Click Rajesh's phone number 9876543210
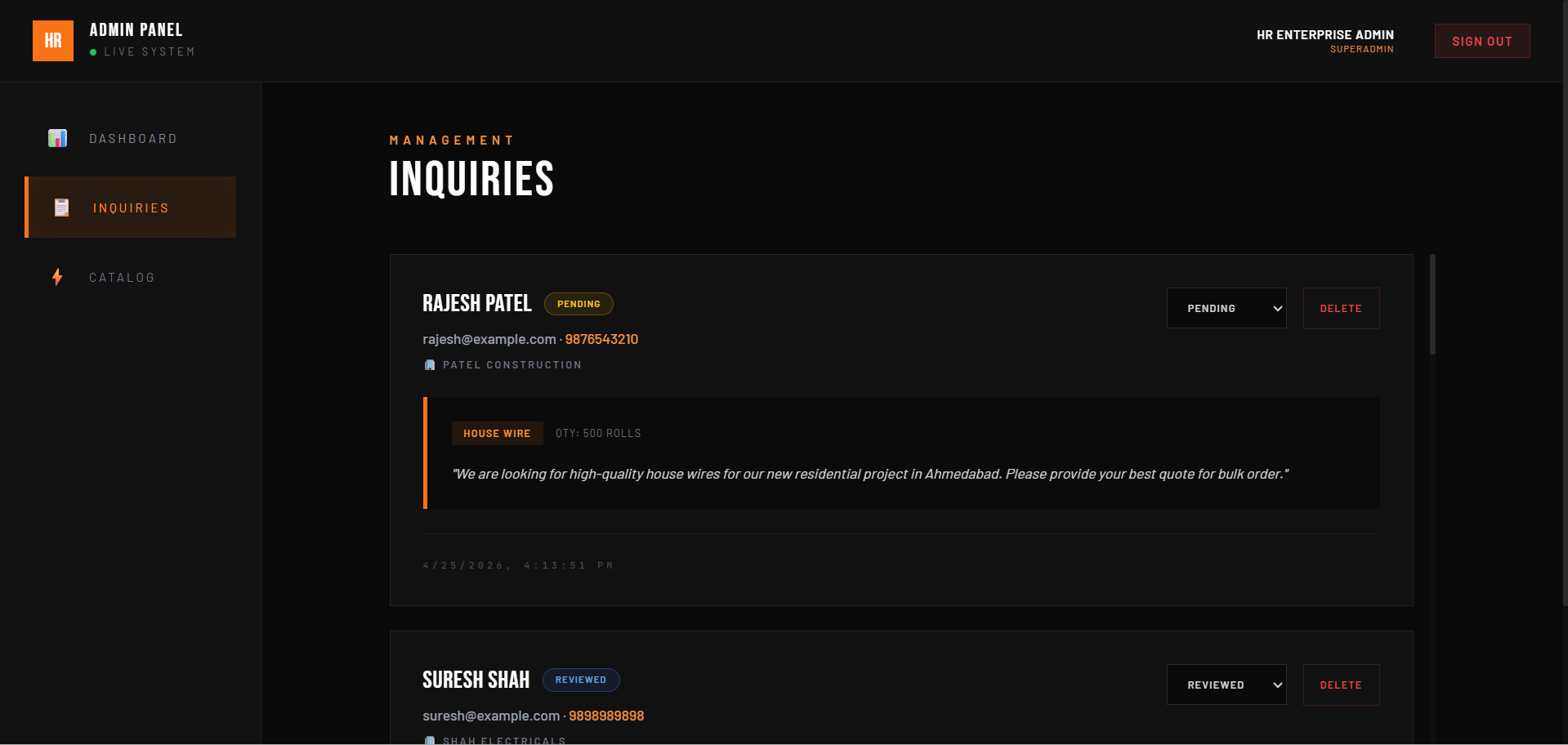The height and width of the screenshot is (745, 1568). click(x=601, y=339)
